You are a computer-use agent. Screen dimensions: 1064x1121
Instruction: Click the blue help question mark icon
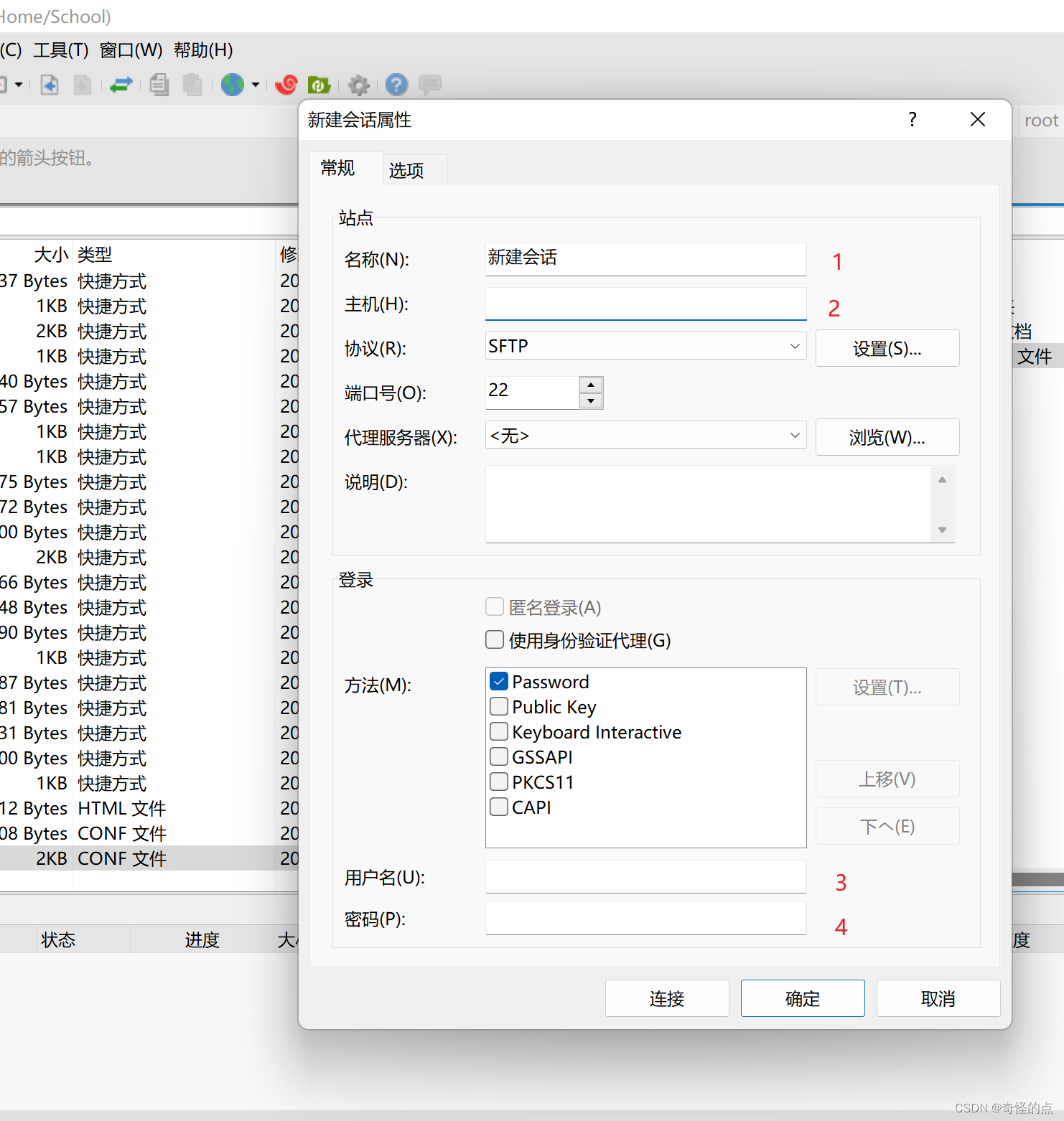tap(396, 85)
